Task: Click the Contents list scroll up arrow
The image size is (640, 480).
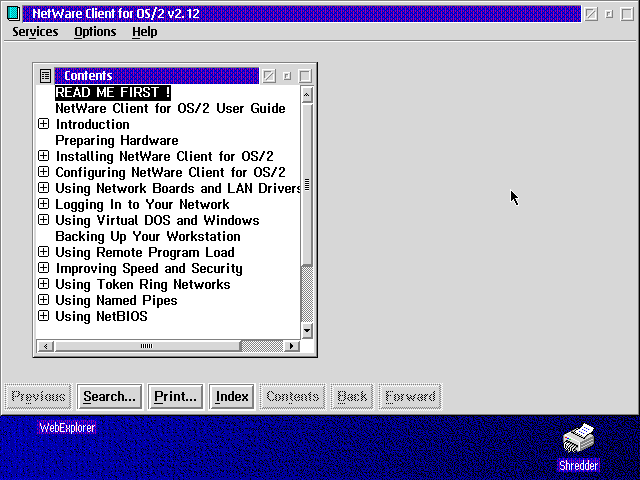Action: coord(307,95)
